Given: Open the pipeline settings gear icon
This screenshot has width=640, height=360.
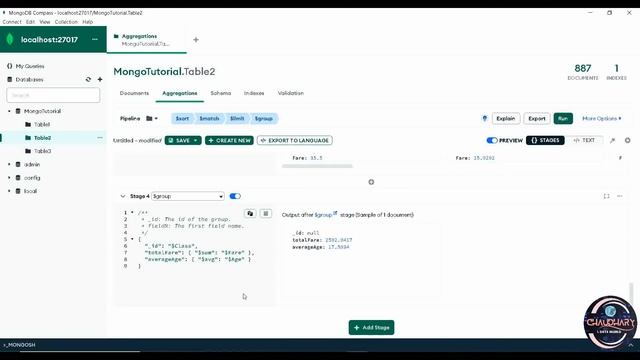Looking at the screenshot, I should tap(627, 140).
